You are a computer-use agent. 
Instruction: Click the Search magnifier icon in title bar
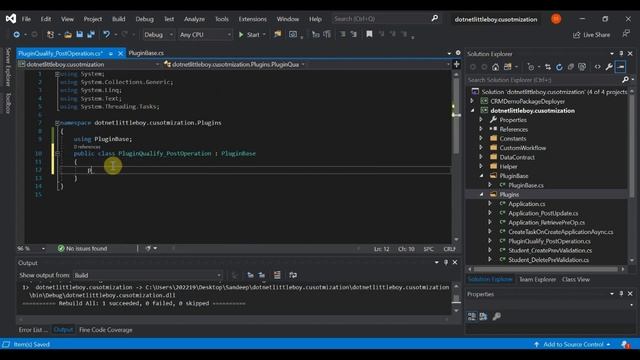click(x=435, y=18)
